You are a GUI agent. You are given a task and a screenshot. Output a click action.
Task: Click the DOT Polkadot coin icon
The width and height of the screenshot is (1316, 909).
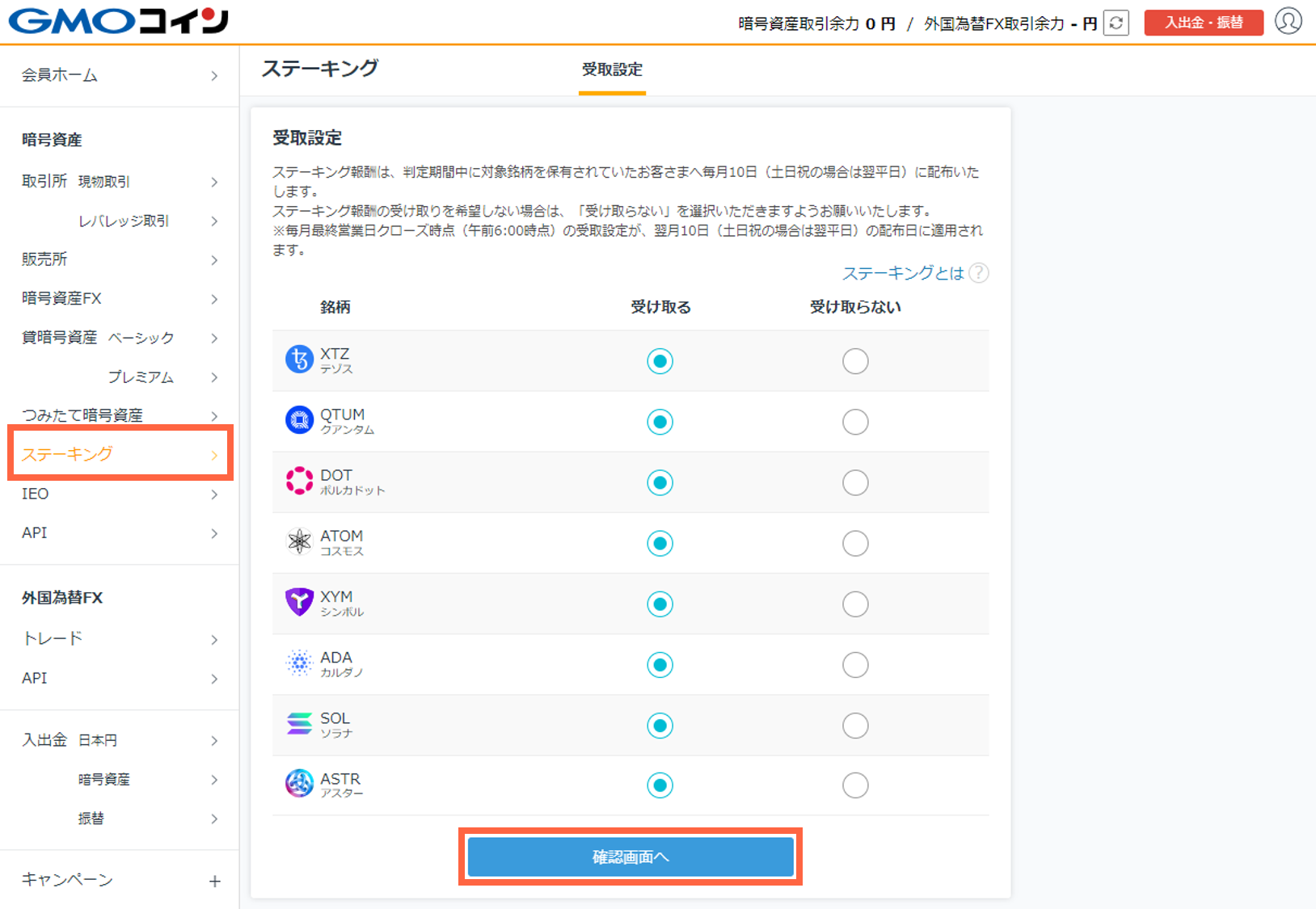click(299, 481)
